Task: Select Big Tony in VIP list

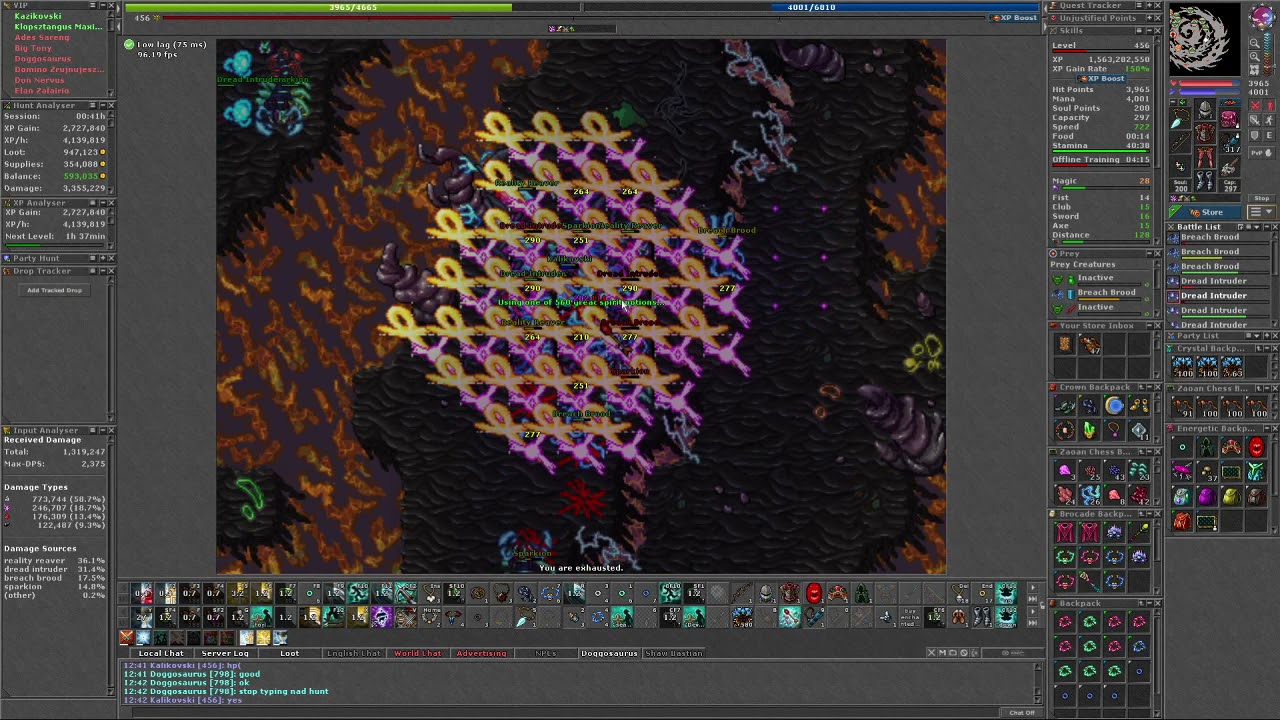Action: click(x=33, y=48)
